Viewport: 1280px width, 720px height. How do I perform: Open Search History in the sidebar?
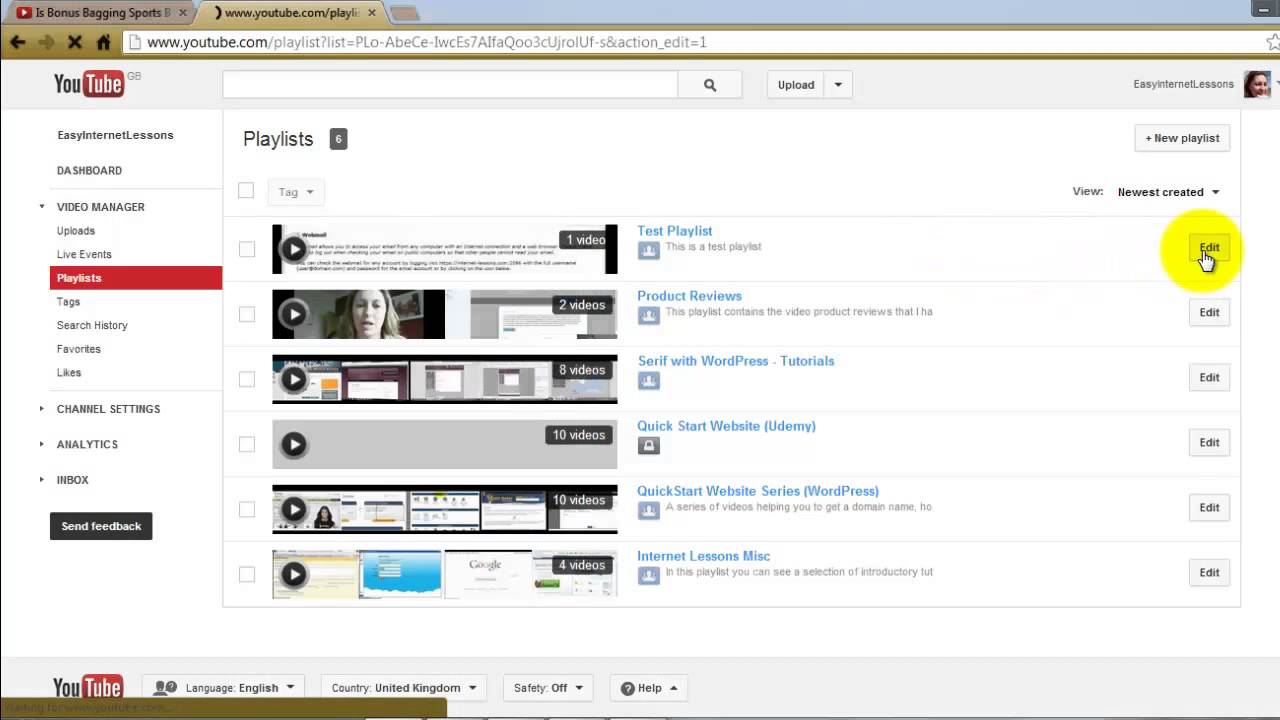pos(92,326)
